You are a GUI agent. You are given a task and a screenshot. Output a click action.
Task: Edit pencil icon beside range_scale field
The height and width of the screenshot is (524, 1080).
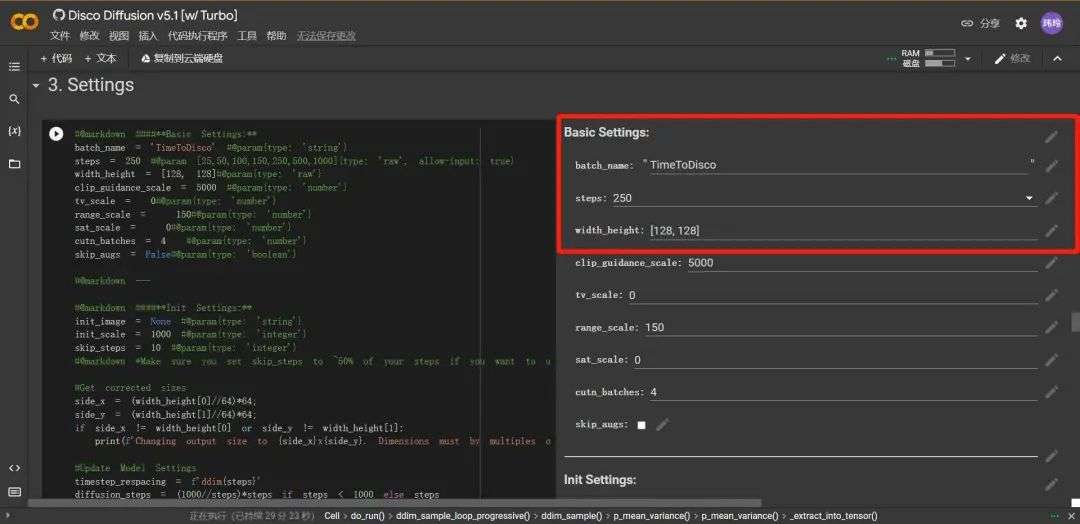pos(1051,328)
